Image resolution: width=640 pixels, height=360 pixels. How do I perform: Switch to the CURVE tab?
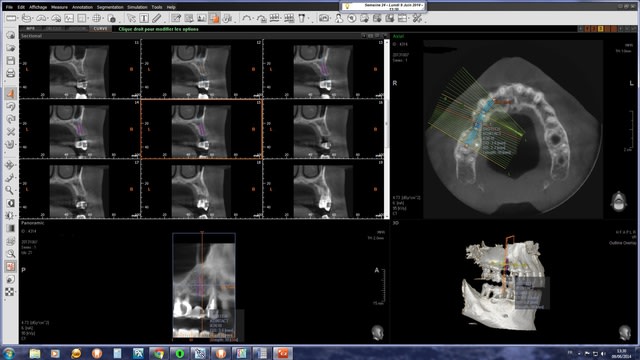point(100,29)
